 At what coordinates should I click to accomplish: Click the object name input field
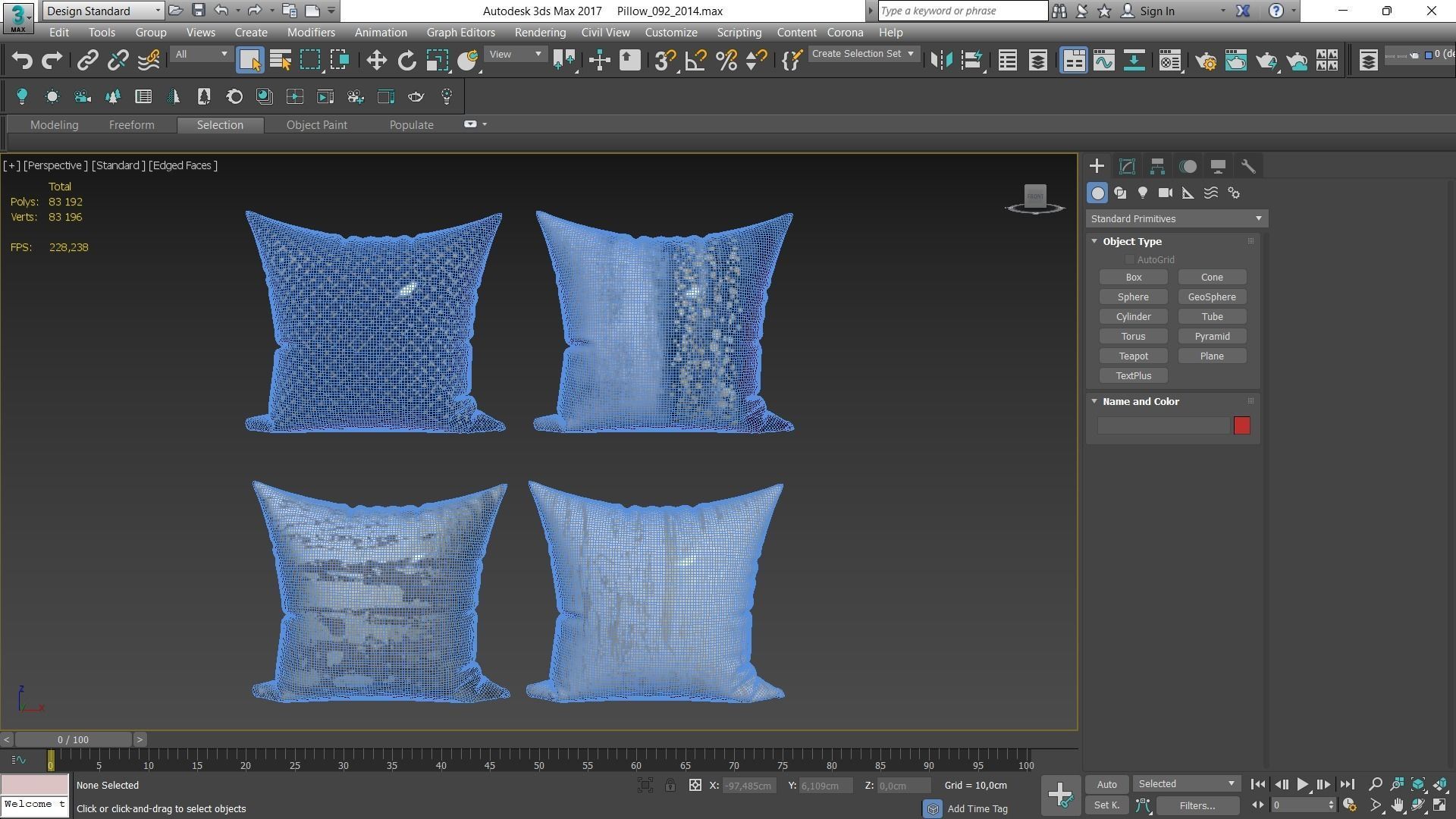click(x=1163, y=426)
